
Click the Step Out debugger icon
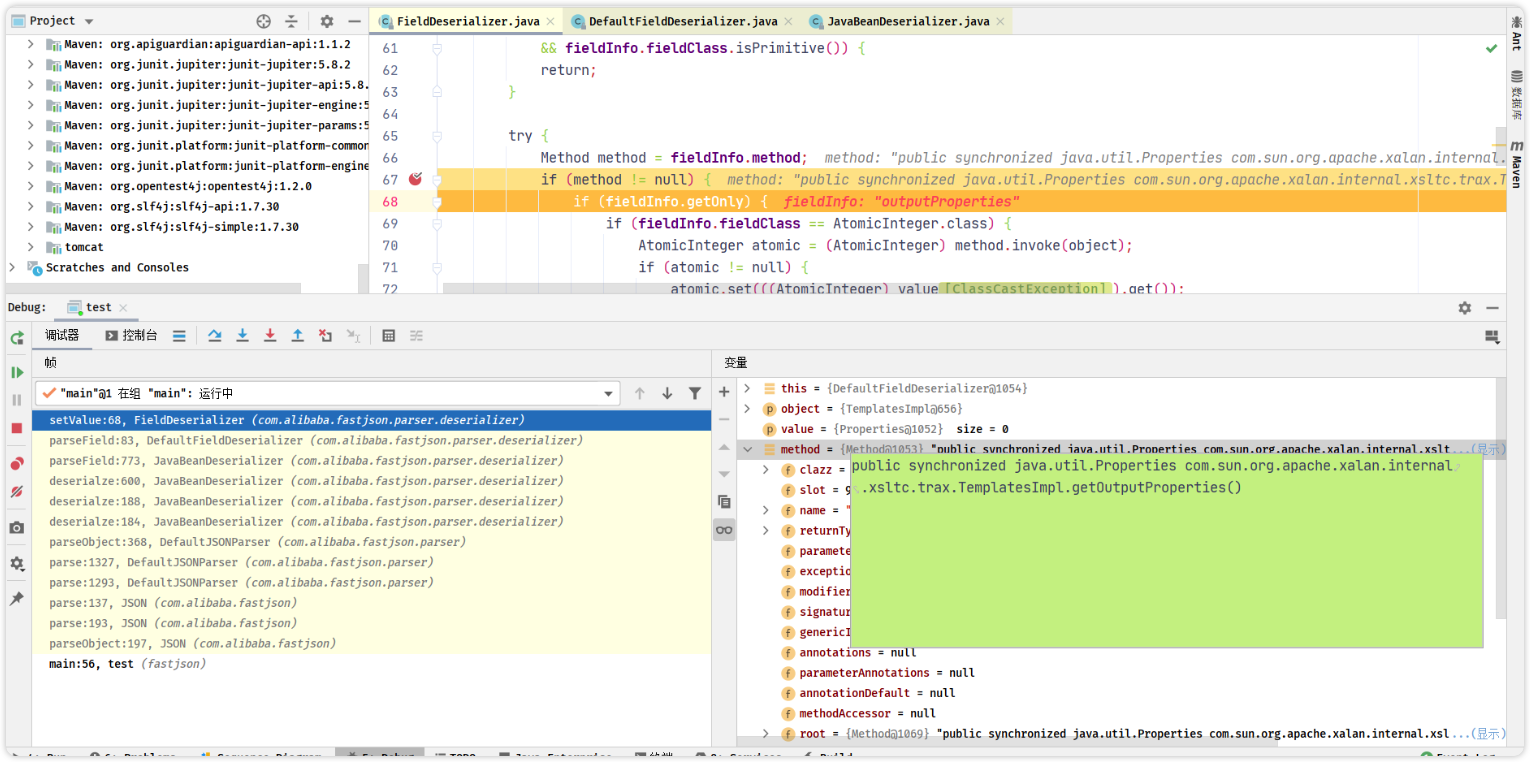pos(297,336)
